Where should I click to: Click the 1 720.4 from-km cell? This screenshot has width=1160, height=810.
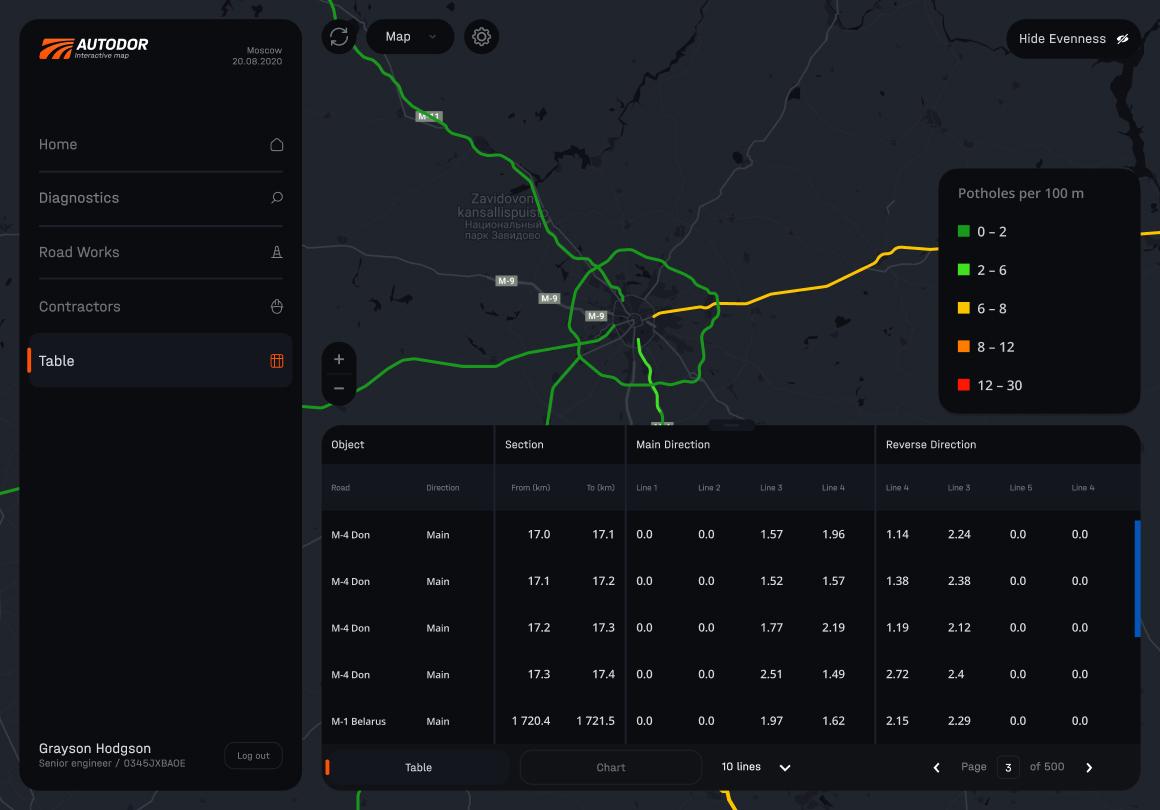pyautogui.click(x=530, y=720)
